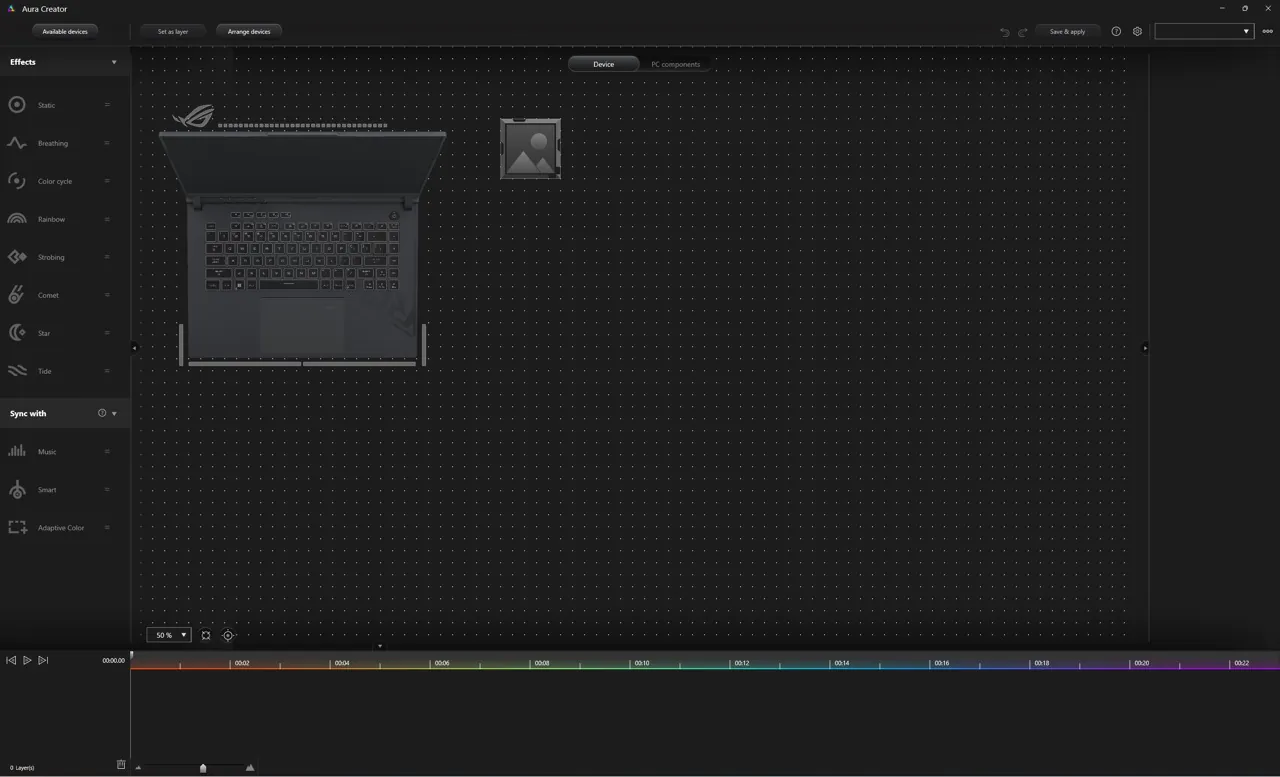Screen dimensions: 1280x777
Task: Open settings via the gear icon
Action: tap(1137, 31)
